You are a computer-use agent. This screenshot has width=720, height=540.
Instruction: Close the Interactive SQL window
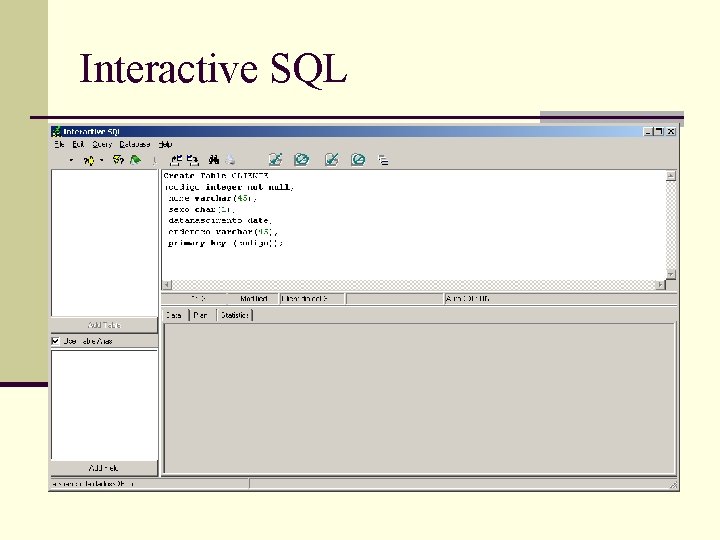[671, 132]
